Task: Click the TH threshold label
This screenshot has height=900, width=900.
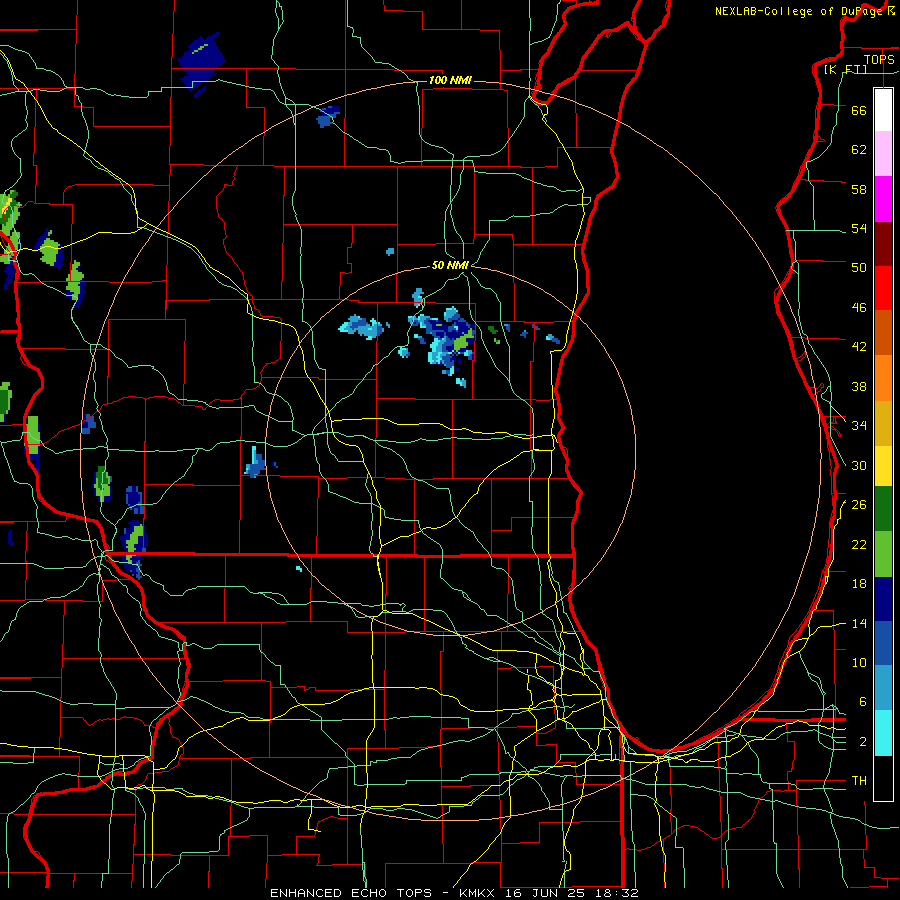Action: click(859, 781)
